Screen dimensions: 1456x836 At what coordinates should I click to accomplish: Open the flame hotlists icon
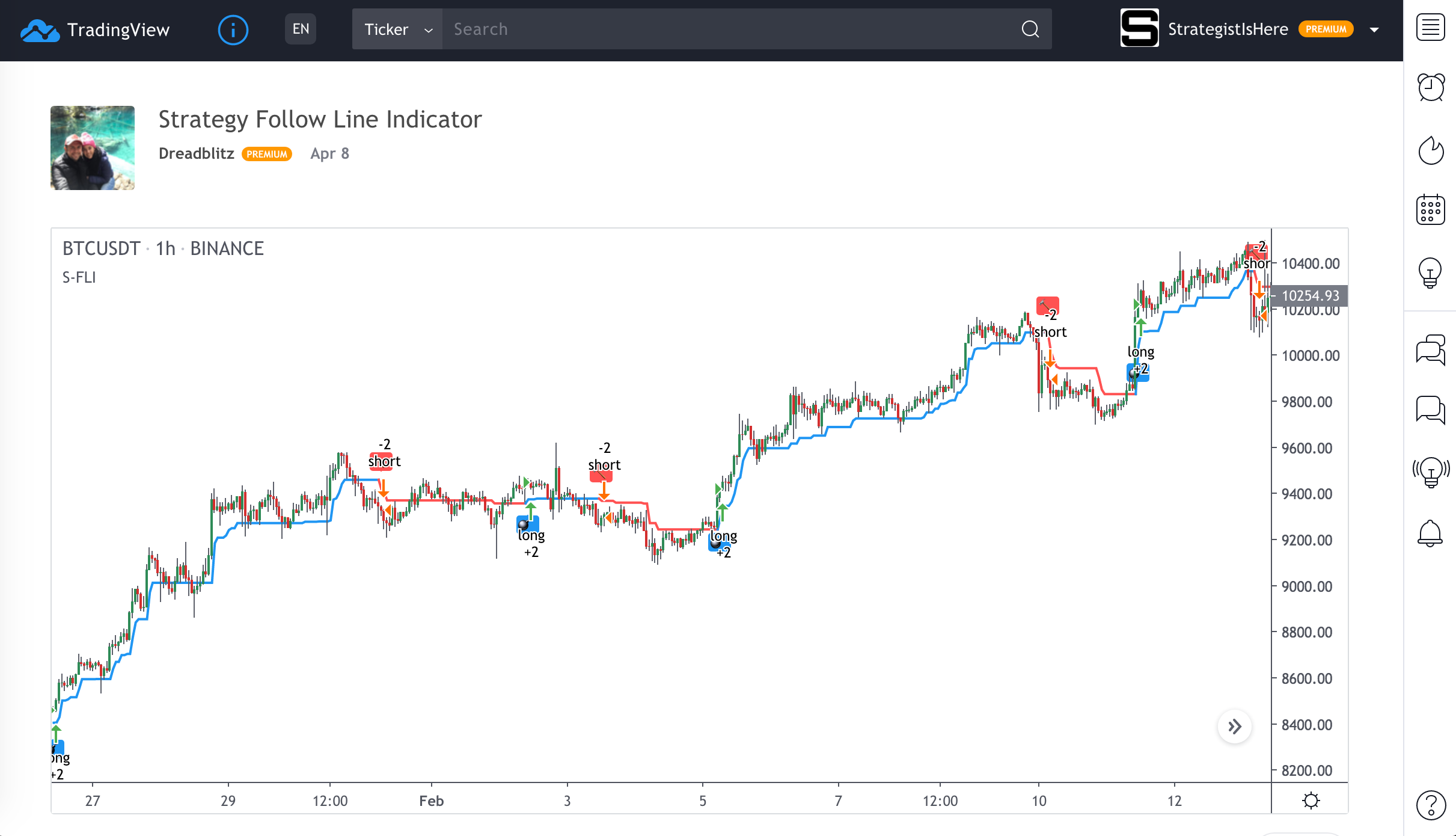click(1430, 150)
